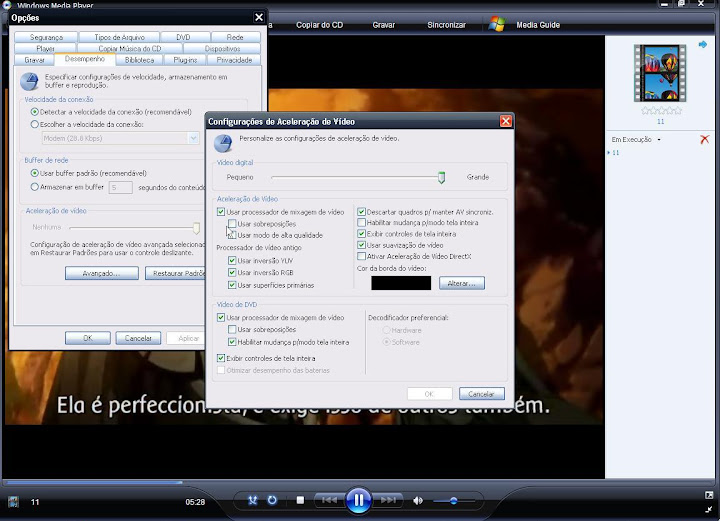Switch to the Rede tab
The width and height of the screenshot is (720, 521).
[235, 37]
